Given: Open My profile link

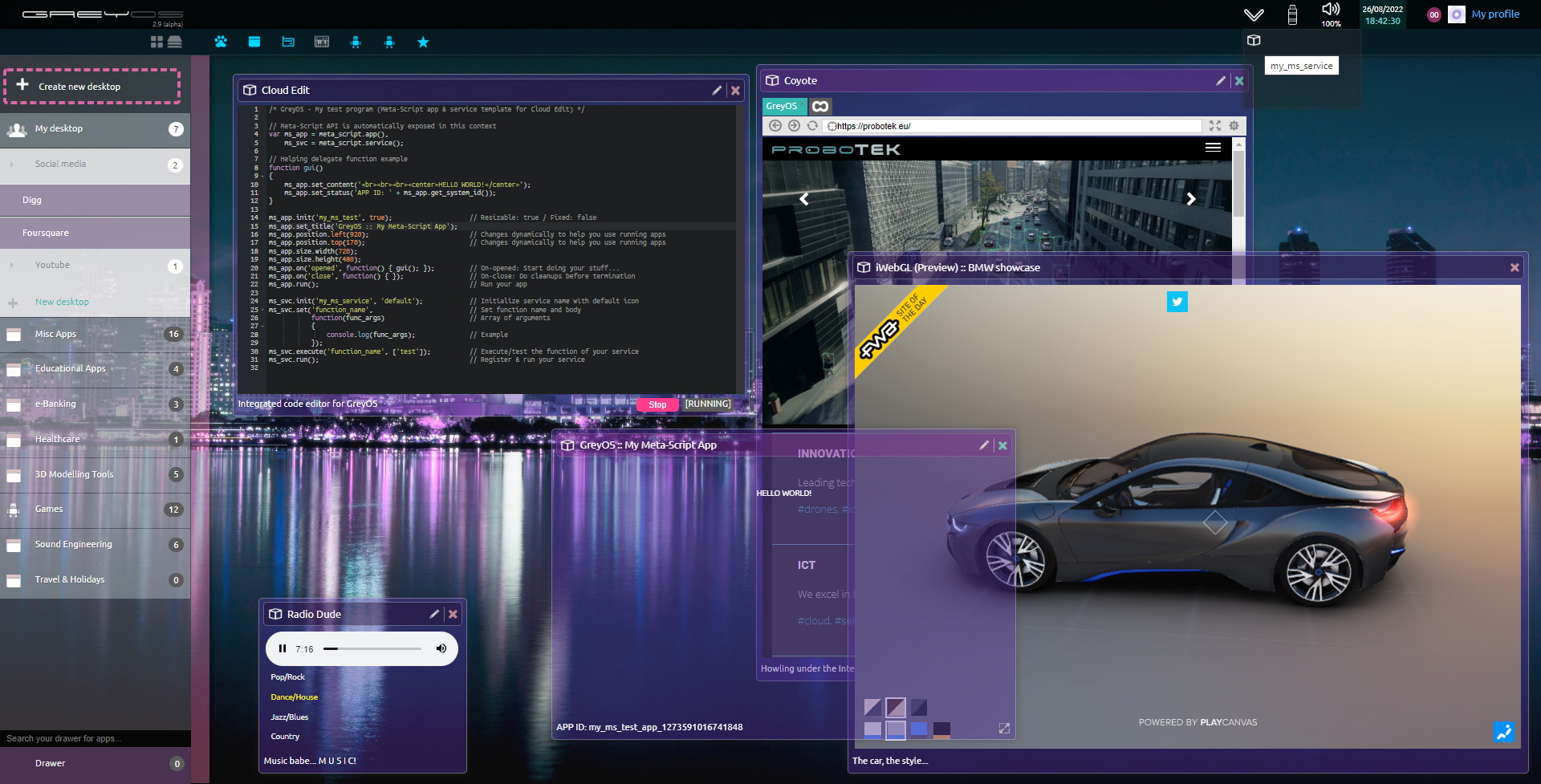Looking at the screenshot, I should (x=1494, y=14).
